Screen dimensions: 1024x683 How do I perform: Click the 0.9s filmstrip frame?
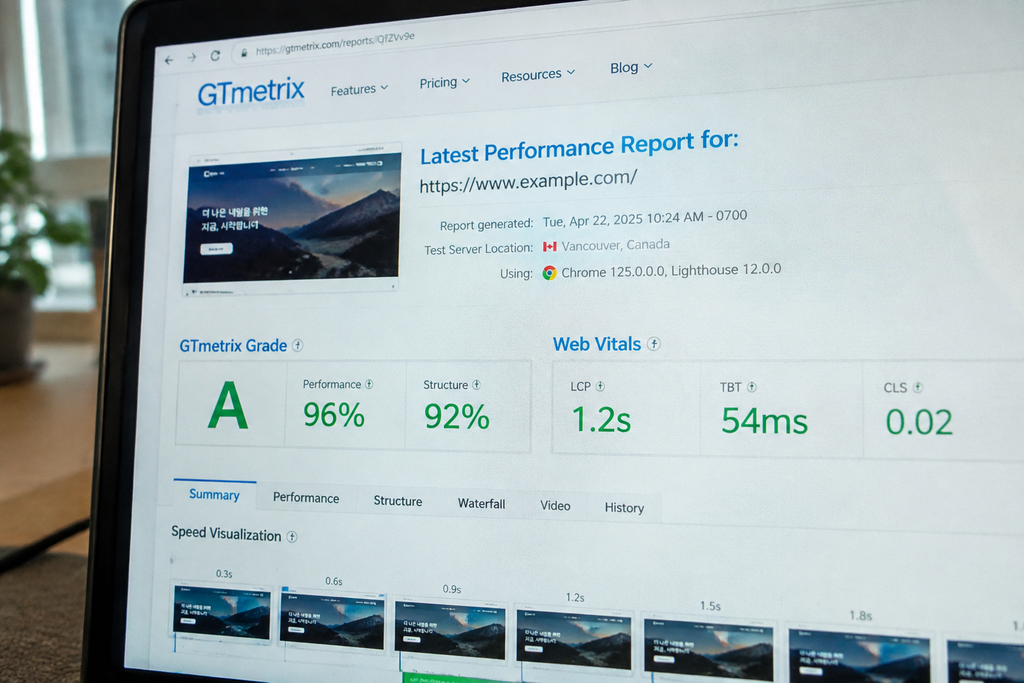coord(450,629)
